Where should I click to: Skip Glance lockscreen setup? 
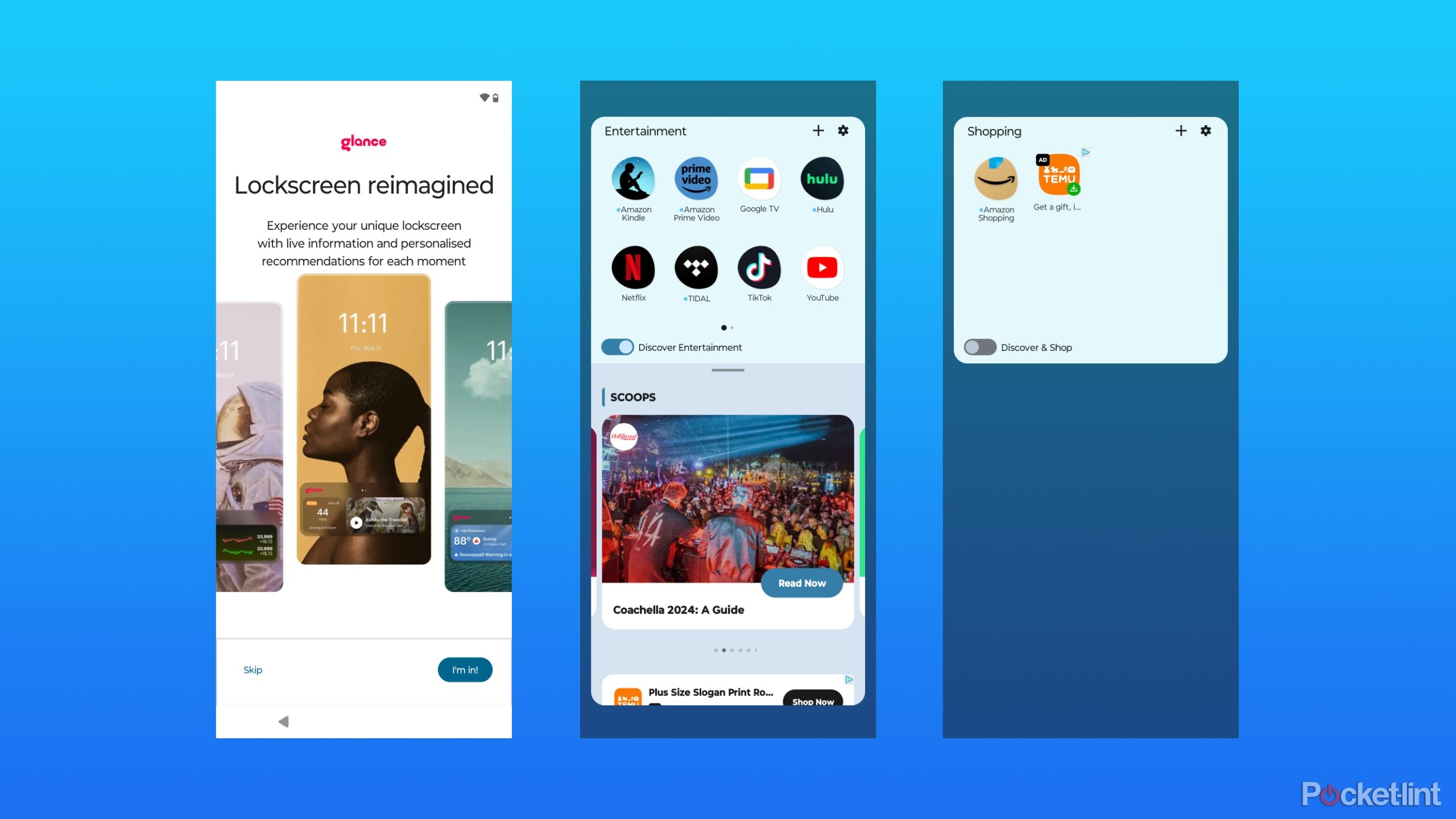tap(253, 669)
